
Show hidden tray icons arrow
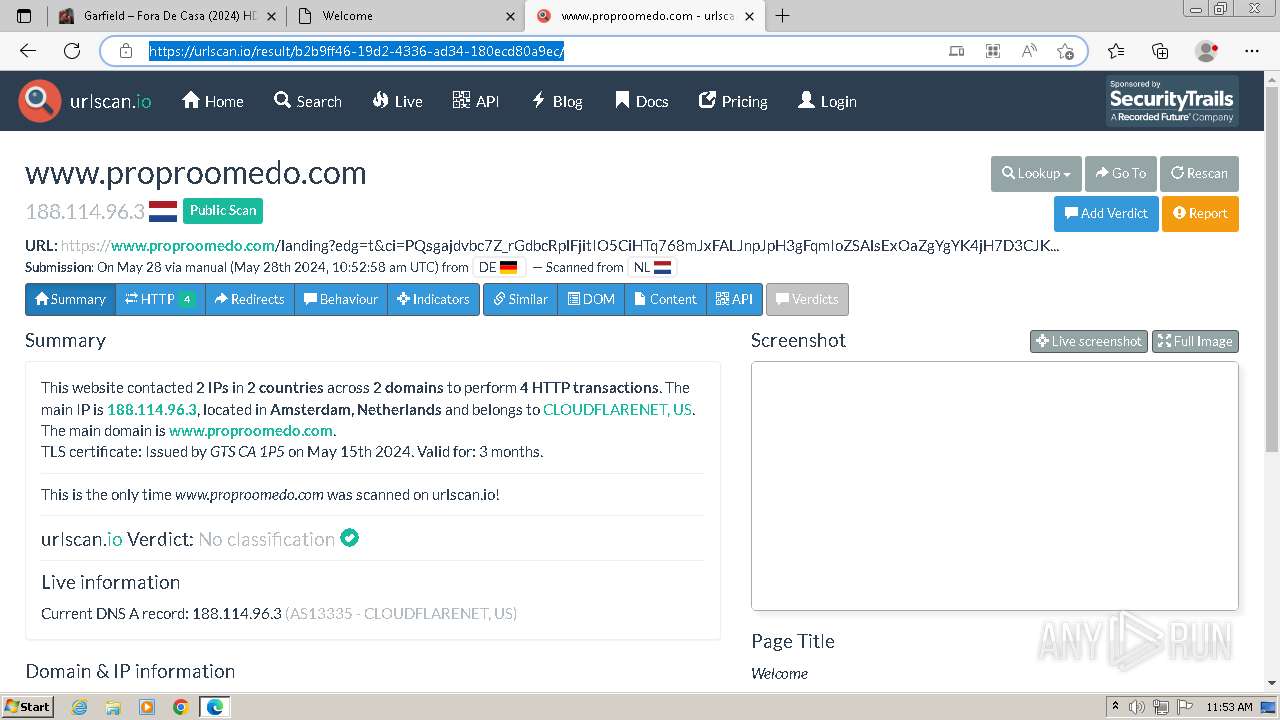1115,707
